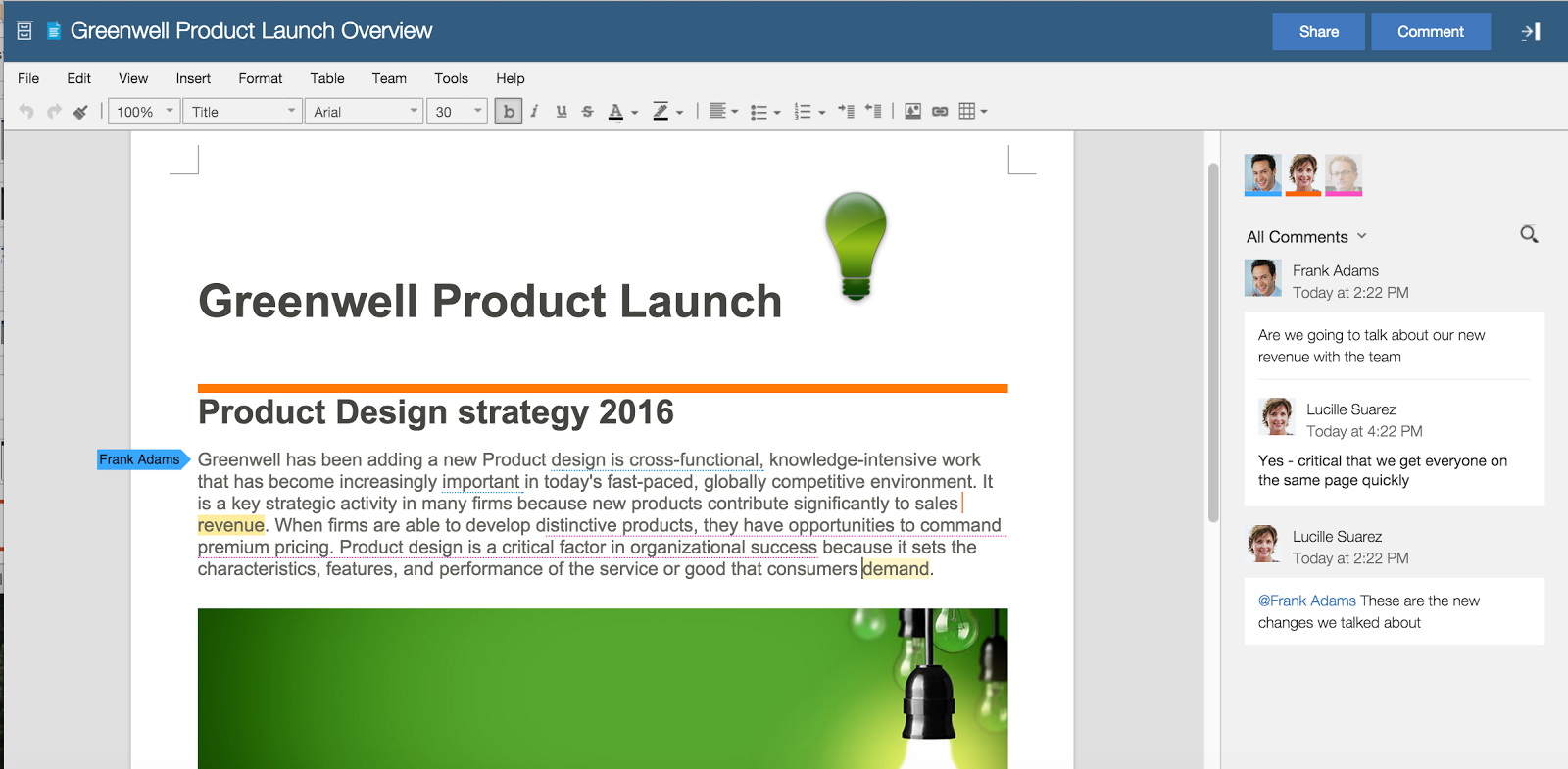Viewport: 1568px width, 769px height.
Task: Click the Share button
Action: point(1318,31)
